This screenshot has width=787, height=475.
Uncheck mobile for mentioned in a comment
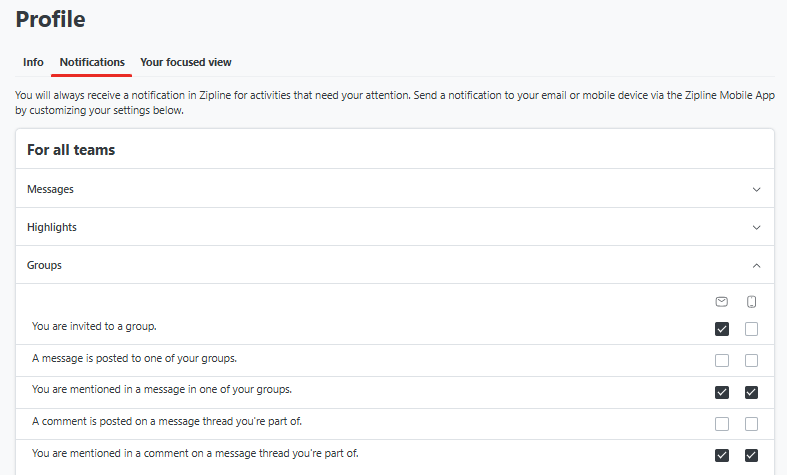point(751,455)
